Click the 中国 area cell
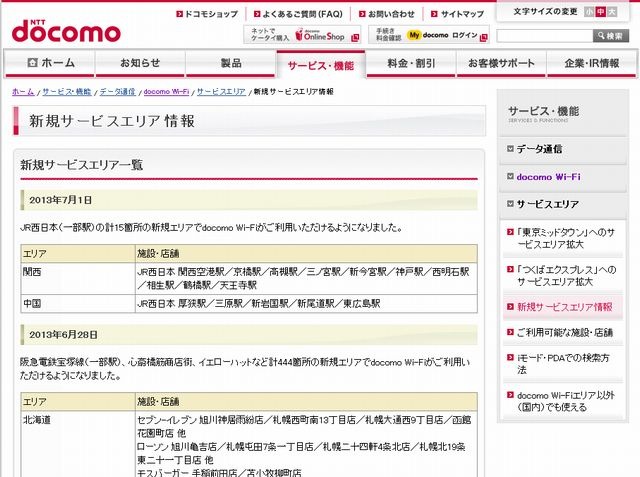 pyautogui.click(x=78, y=304)
